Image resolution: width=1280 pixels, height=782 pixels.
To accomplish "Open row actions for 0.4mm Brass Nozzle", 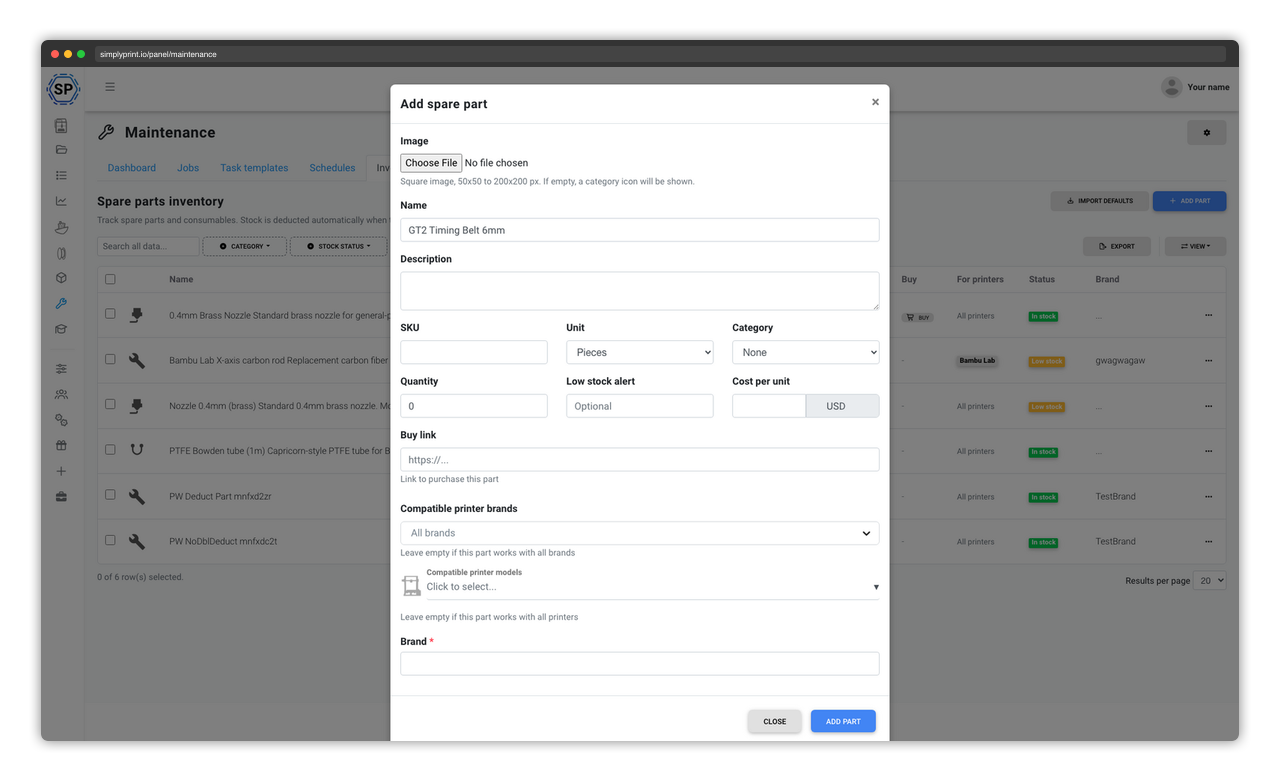I will (x=1208, y=315).
